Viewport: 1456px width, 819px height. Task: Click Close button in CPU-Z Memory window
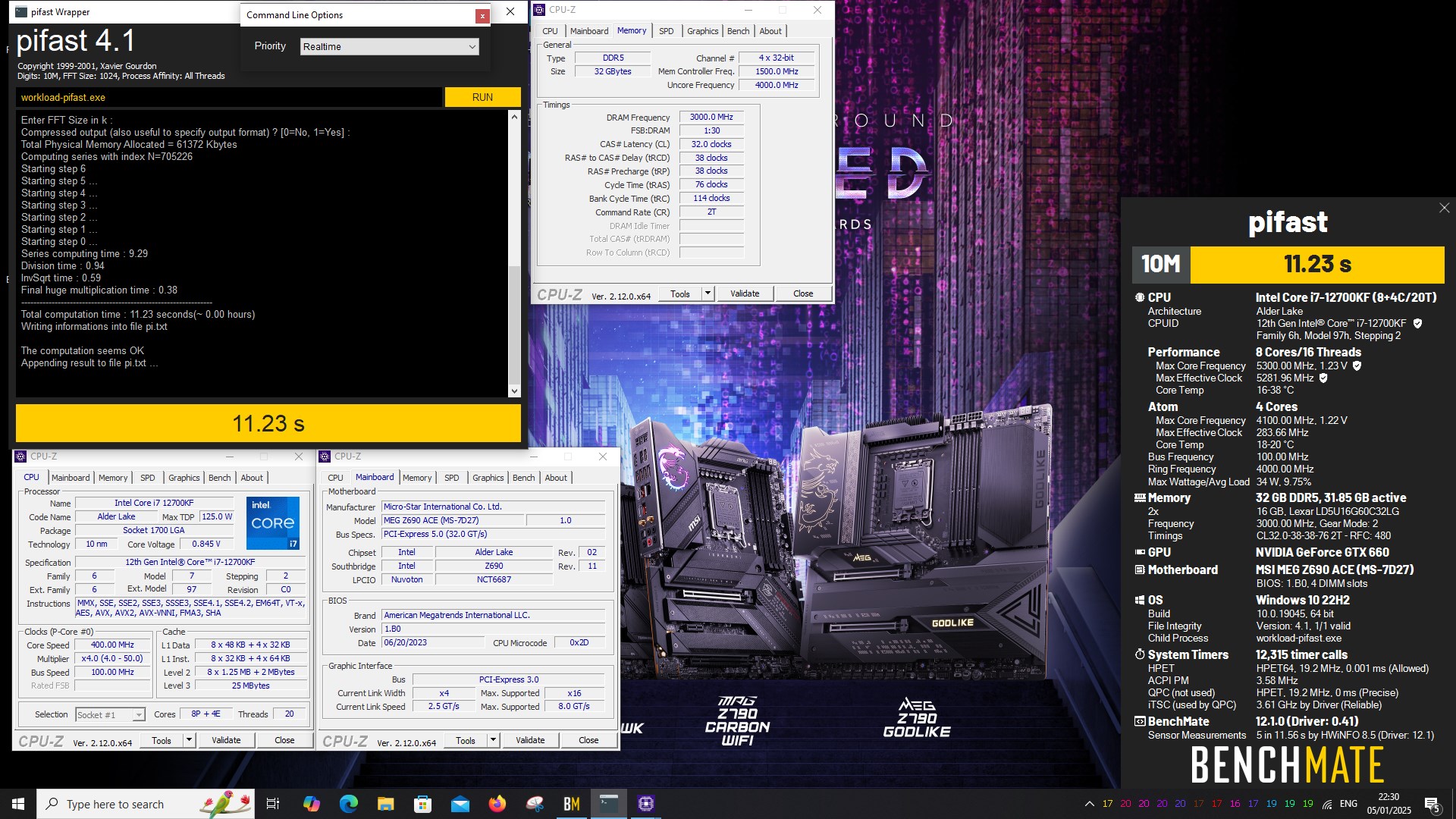coord(803,294)
